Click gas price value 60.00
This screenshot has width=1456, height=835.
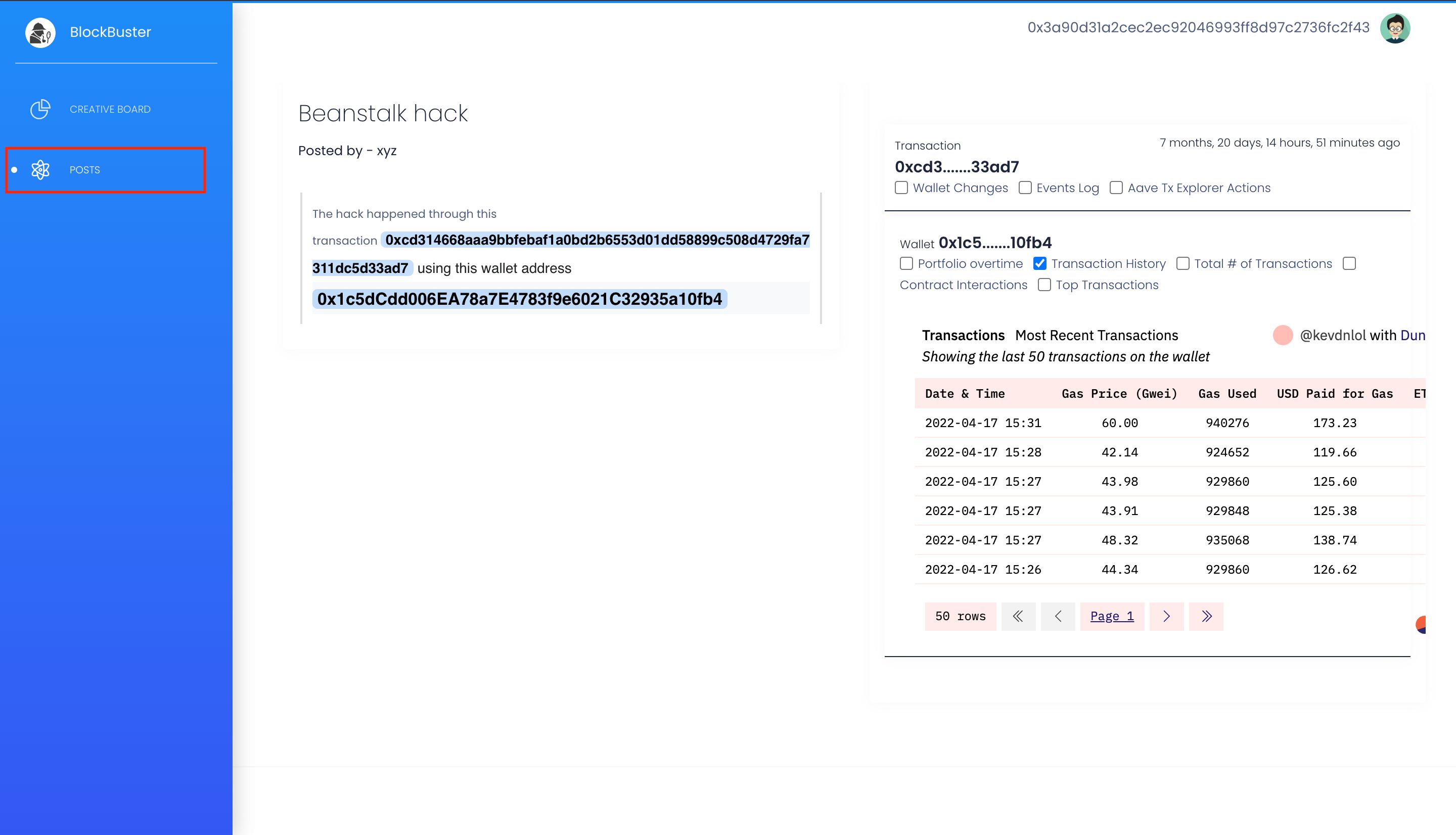click(x=1120, y=423)
